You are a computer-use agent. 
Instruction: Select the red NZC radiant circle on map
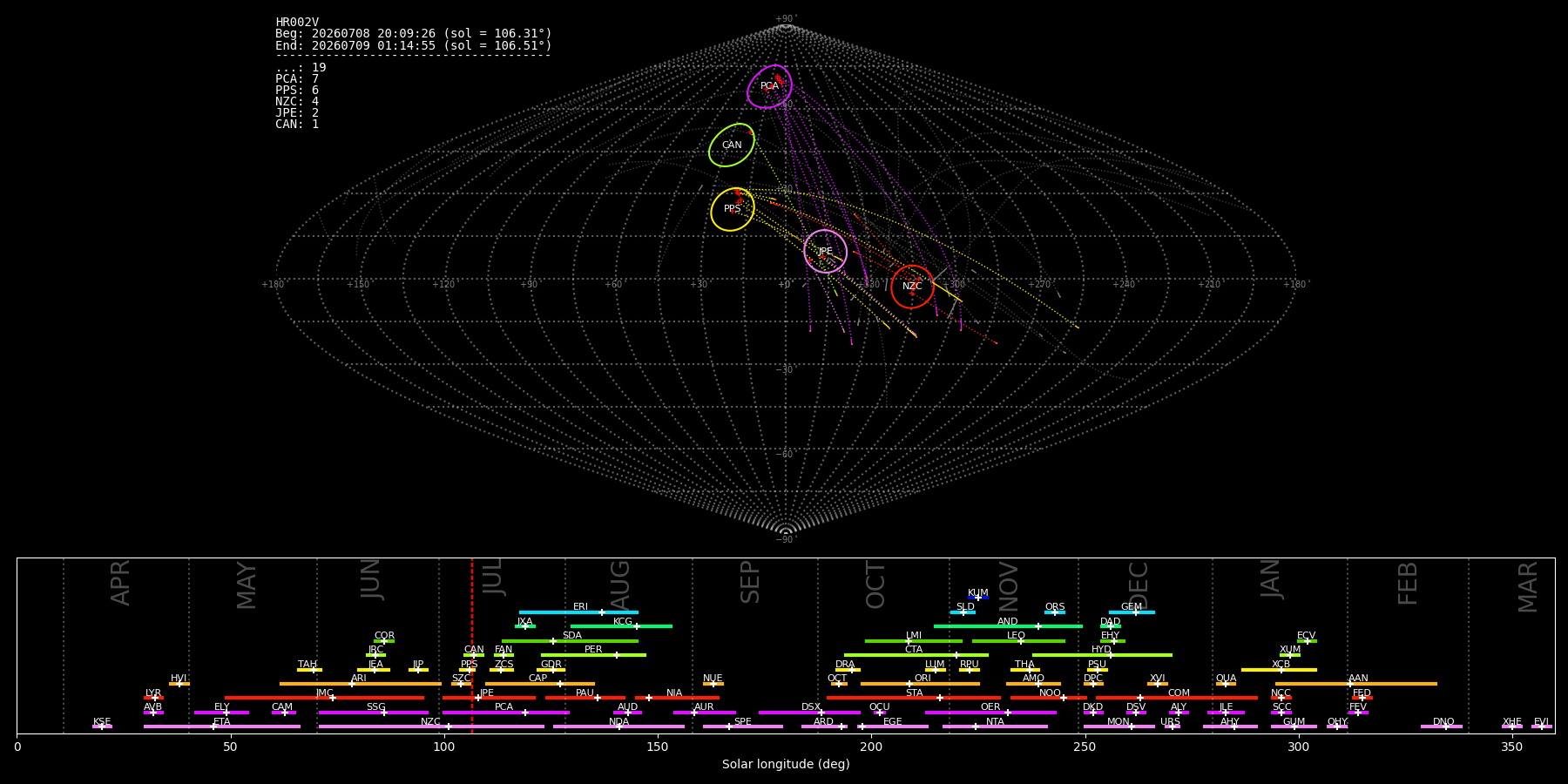(912, 287)
